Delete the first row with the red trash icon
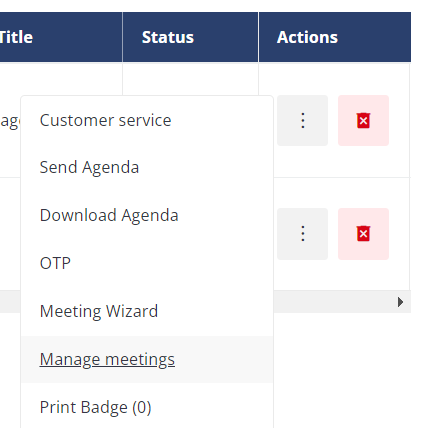The image size is (445, 428). pos(363,121)
